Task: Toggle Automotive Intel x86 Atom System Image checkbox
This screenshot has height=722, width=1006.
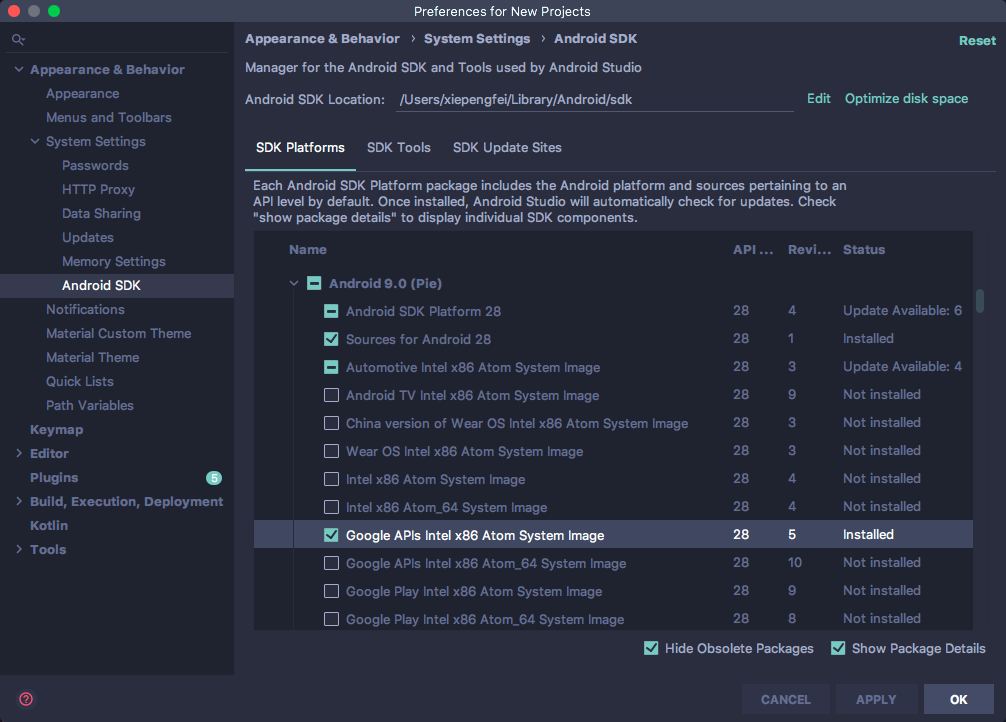Action: tap(331, 367)
